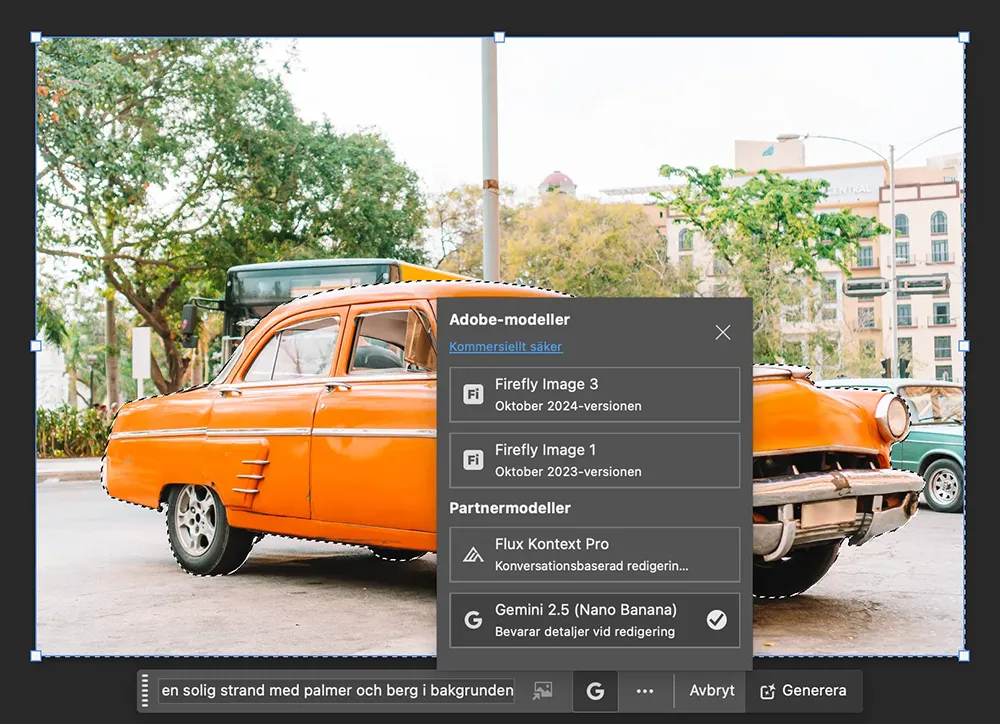Click the top-center transform handle
This screenshot has height=724, width=1000.
[499, 37]
